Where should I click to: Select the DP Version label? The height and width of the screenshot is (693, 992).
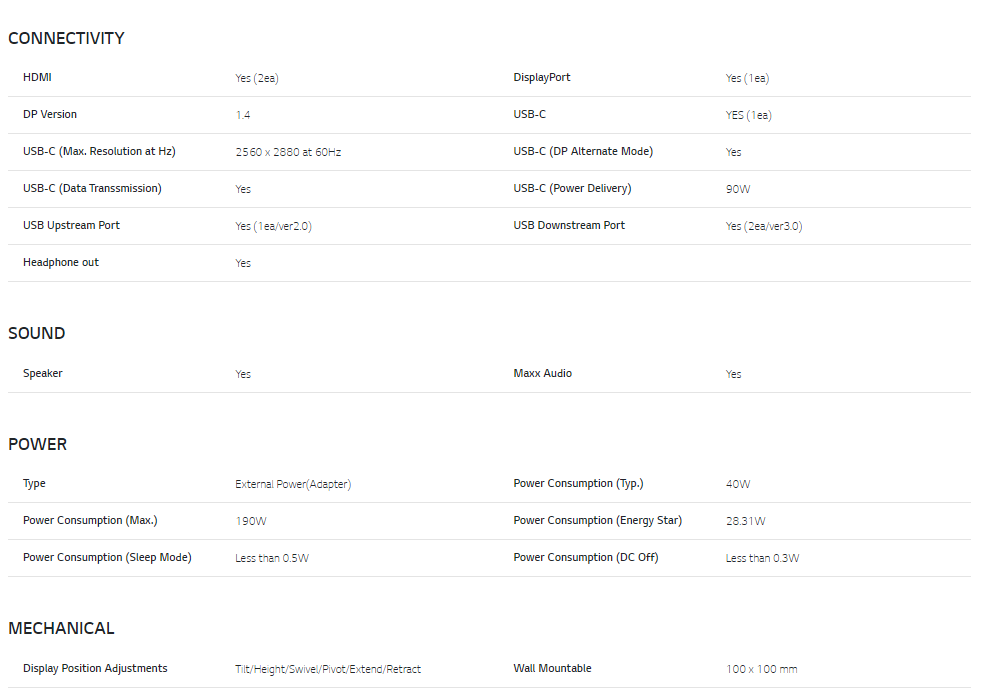50,115
